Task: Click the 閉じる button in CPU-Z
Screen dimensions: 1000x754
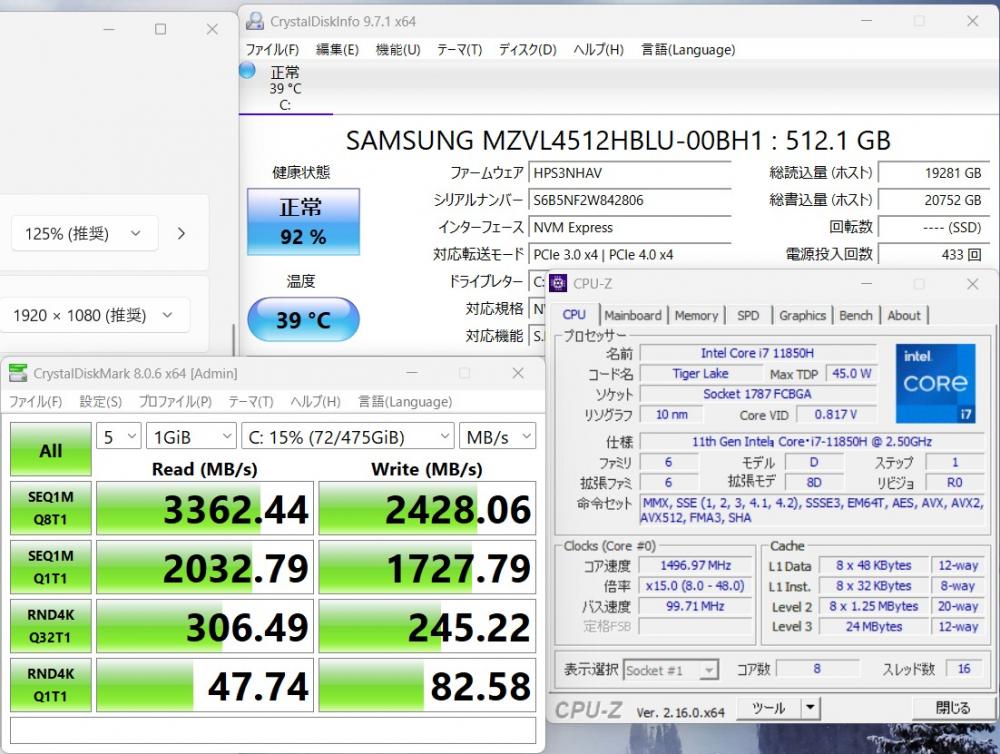Action: (952, 708)
